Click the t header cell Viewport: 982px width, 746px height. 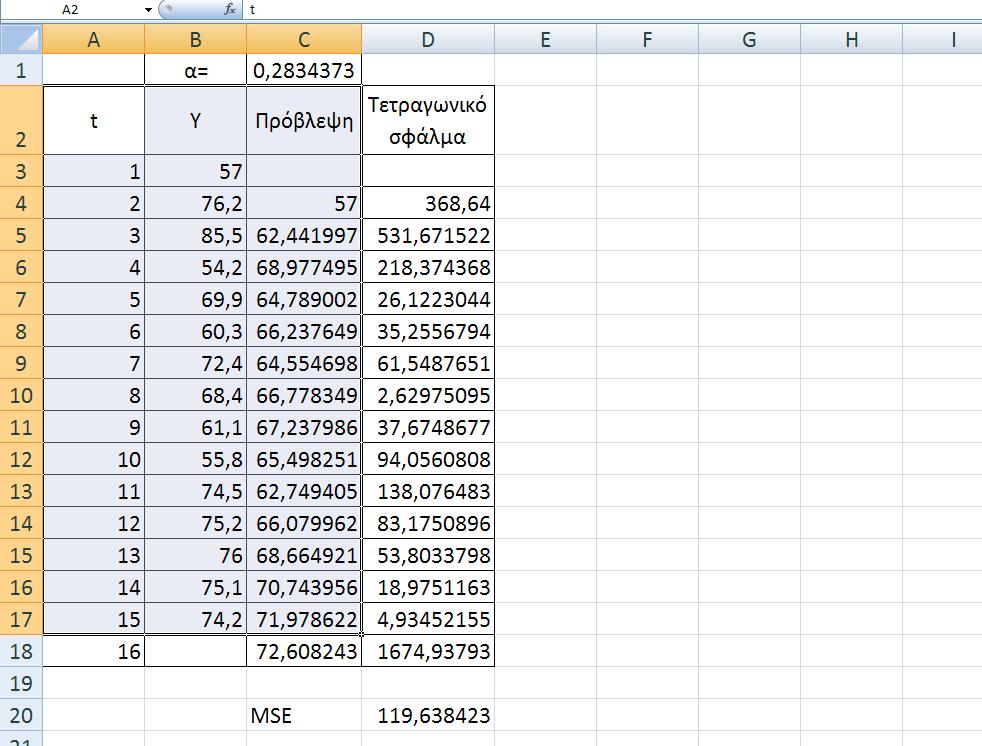tap(93, 120)
